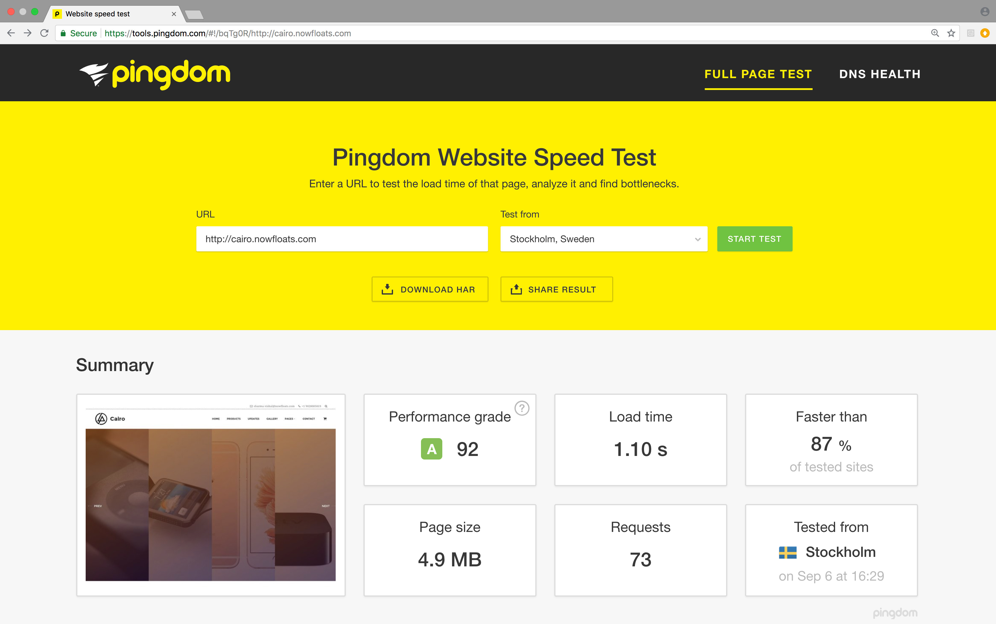Click the browser back arrow
The width and height of the screenshot is (996, 624).
pos(11,33)
